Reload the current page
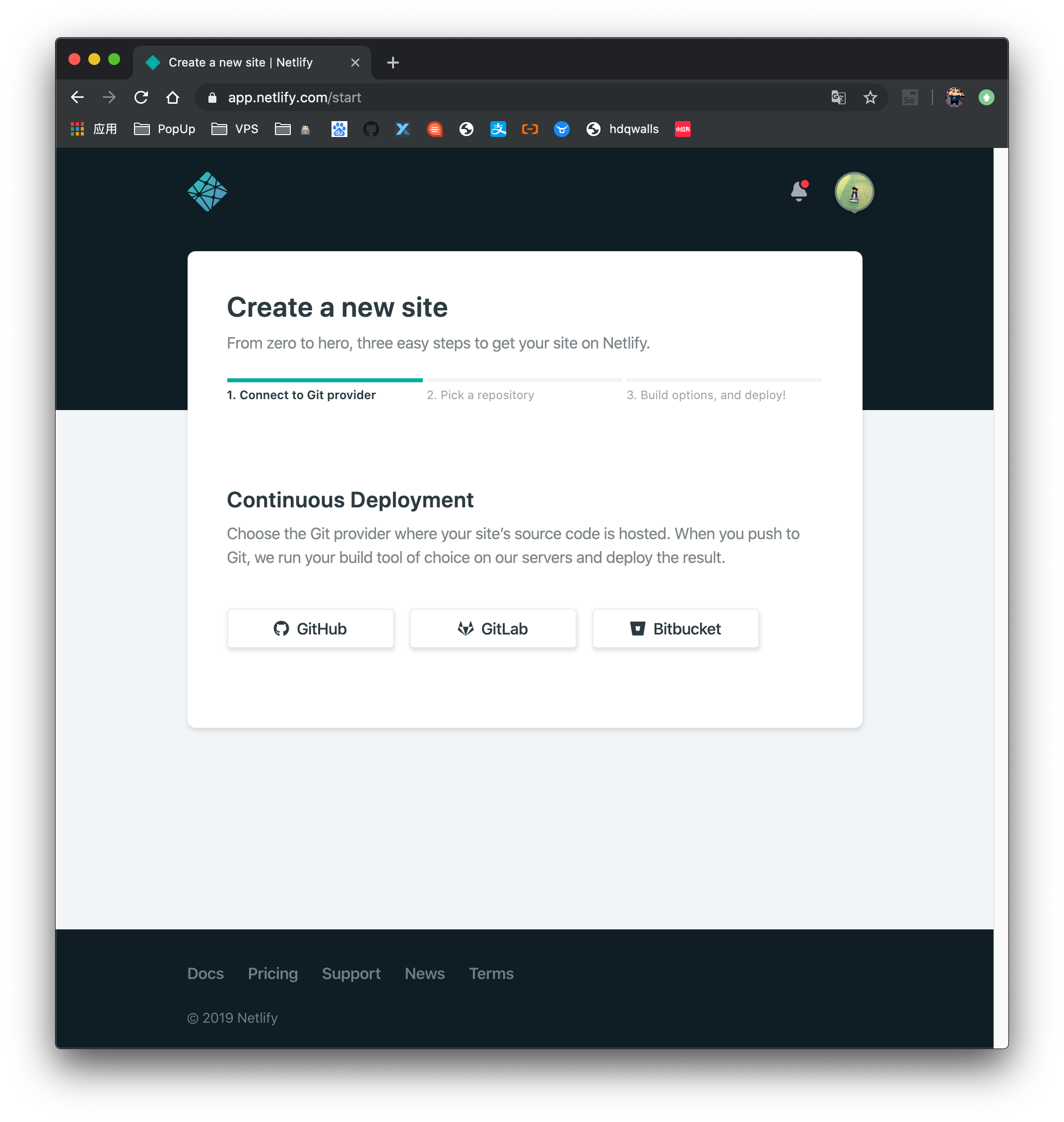The height and width of the screenshot is (1122, 1064). [141, 98]
